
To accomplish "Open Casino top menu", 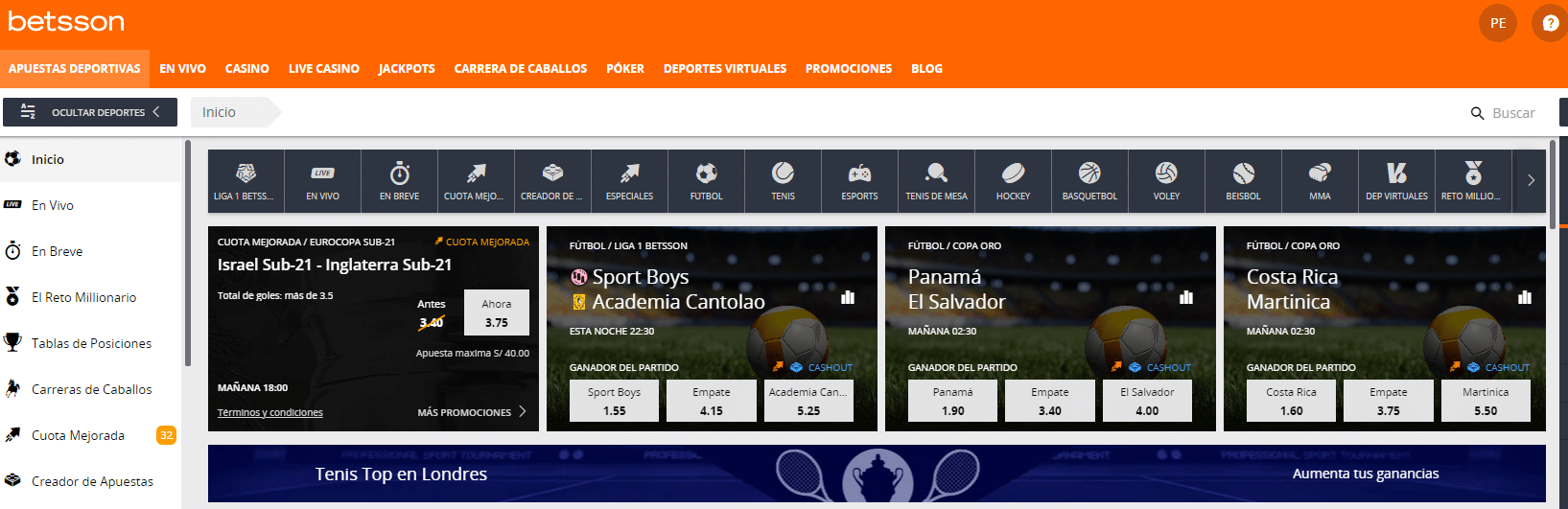I will click(x=247, y=69).
